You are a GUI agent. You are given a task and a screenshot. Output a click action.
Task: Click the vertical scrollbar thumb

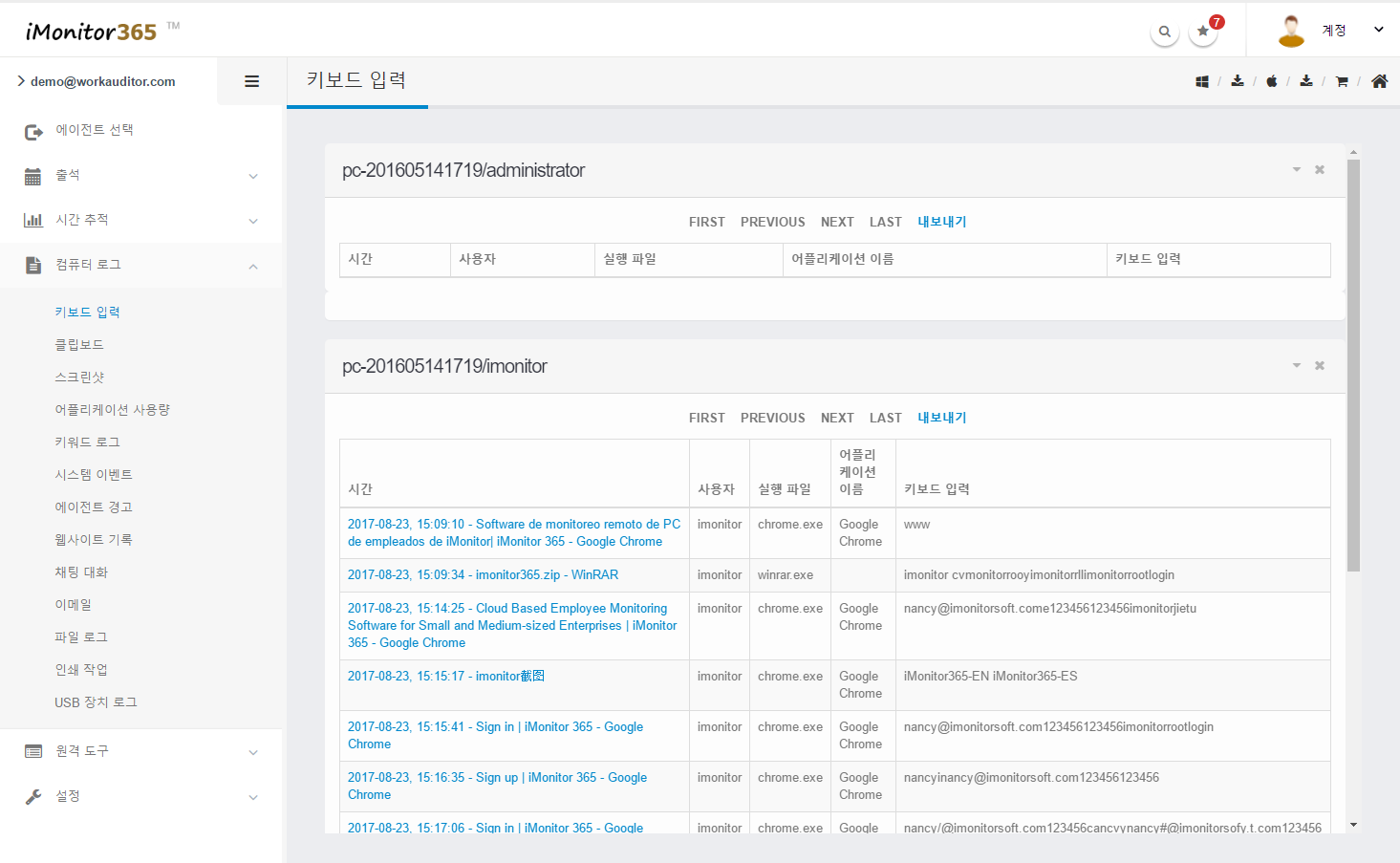1353,366
